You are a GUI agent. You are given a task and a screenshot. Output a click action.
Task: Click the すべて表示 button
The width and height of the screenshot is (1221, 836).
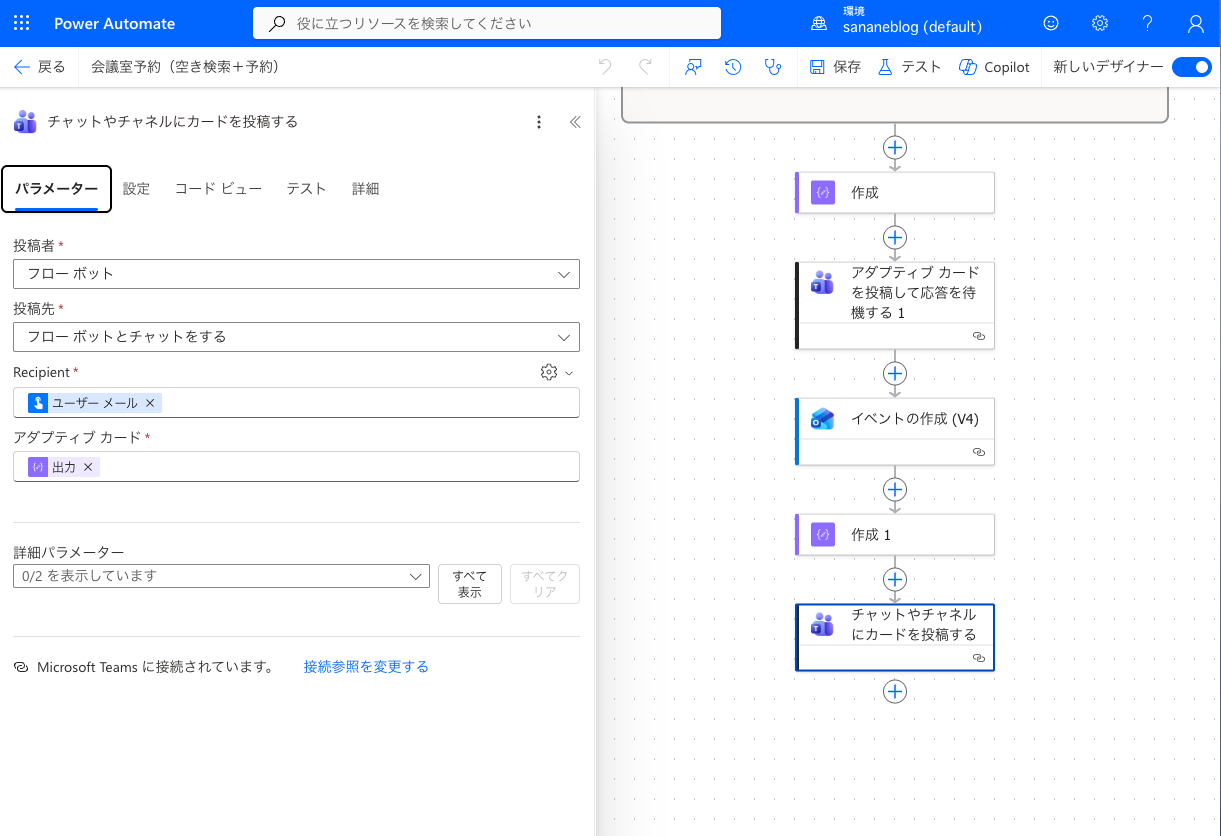click(x=470, y=584)
